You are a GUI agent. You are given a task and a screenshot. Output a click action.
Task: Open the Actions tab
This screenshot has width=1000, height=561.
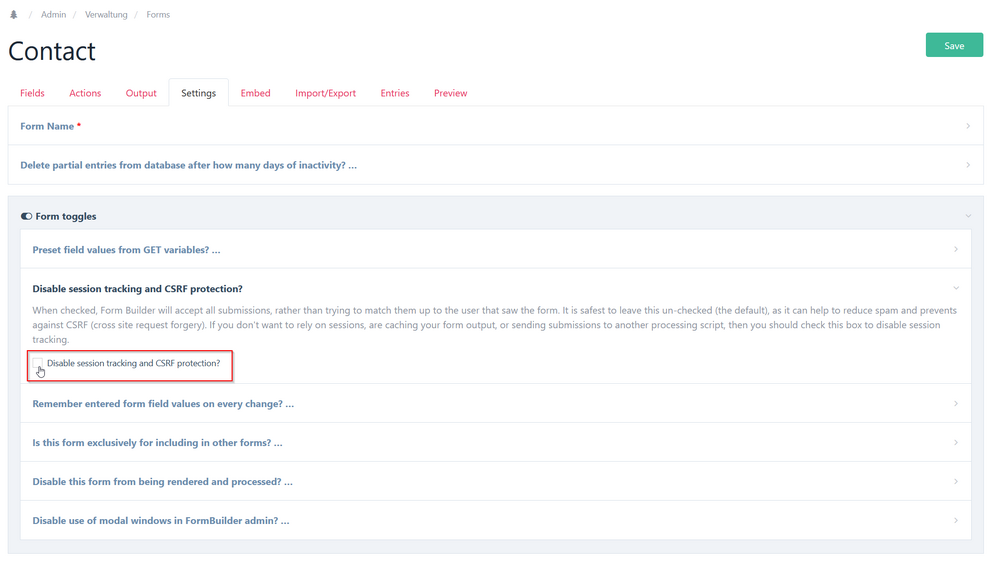(x=85, y=93)
